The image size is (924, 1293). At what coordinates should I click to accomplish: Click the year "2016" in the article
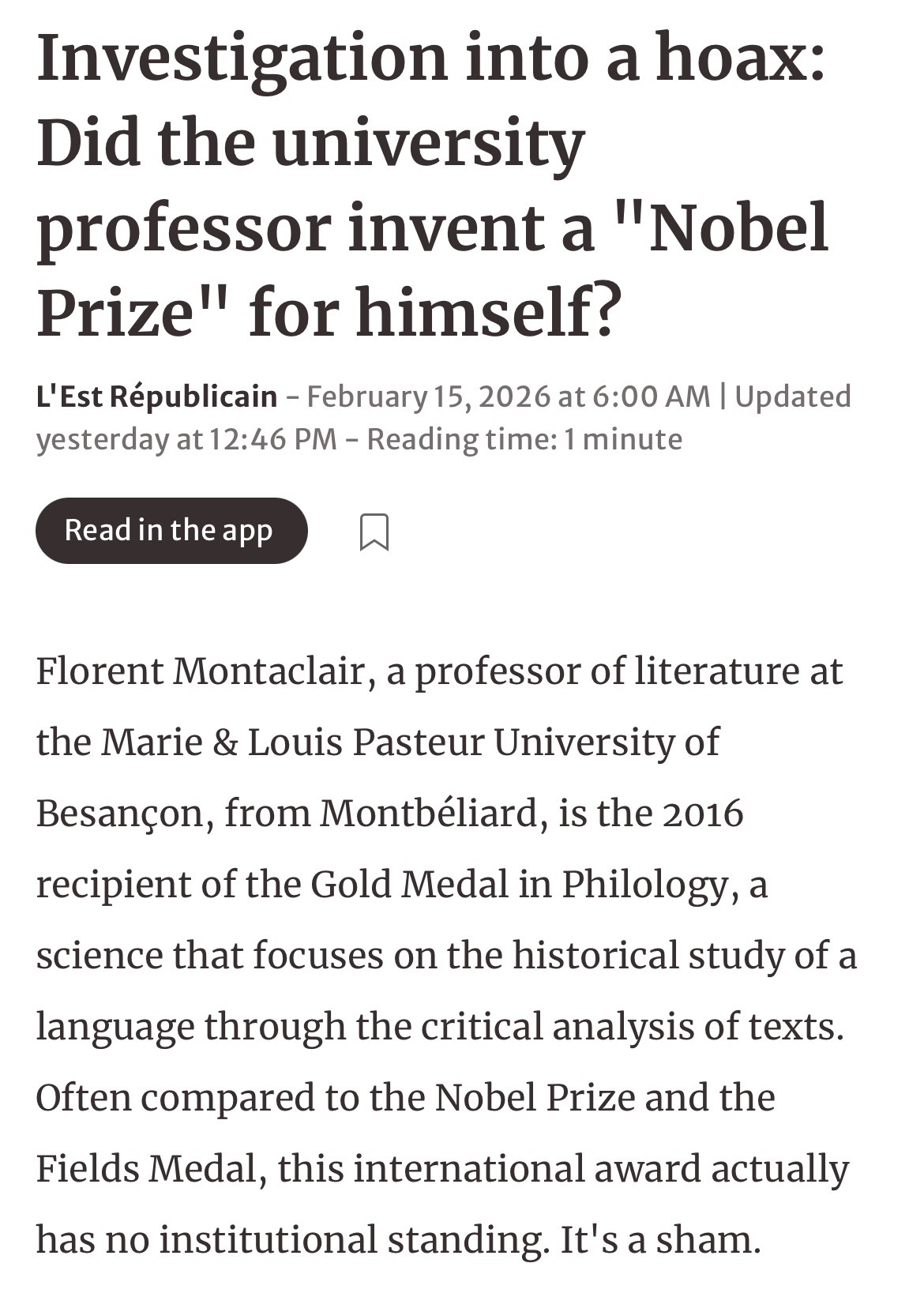[703, 814]
